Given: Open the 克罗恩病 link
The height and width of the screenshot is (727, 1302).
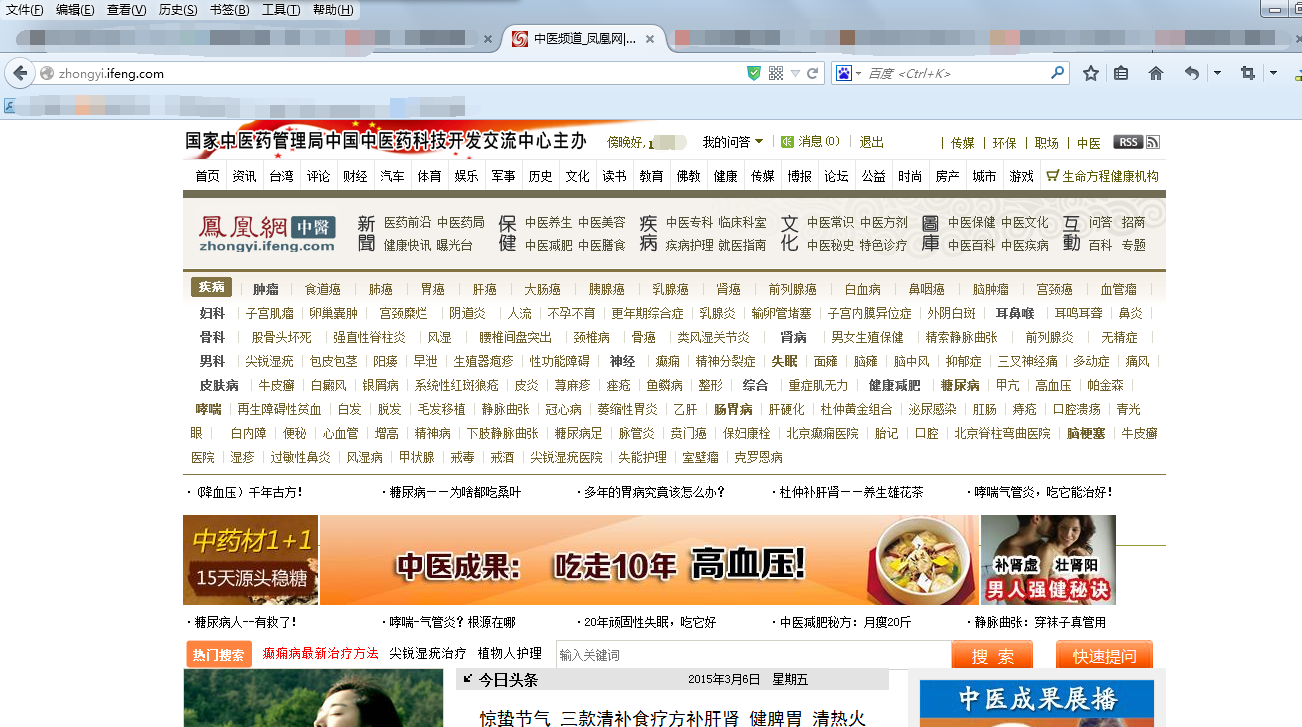Looking at the screenshot, I should 758,457.
